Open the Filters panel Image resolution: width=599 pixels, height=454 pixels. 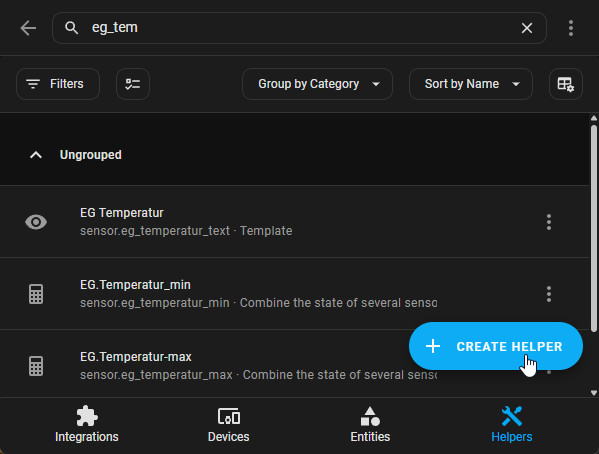pos(58,84)
